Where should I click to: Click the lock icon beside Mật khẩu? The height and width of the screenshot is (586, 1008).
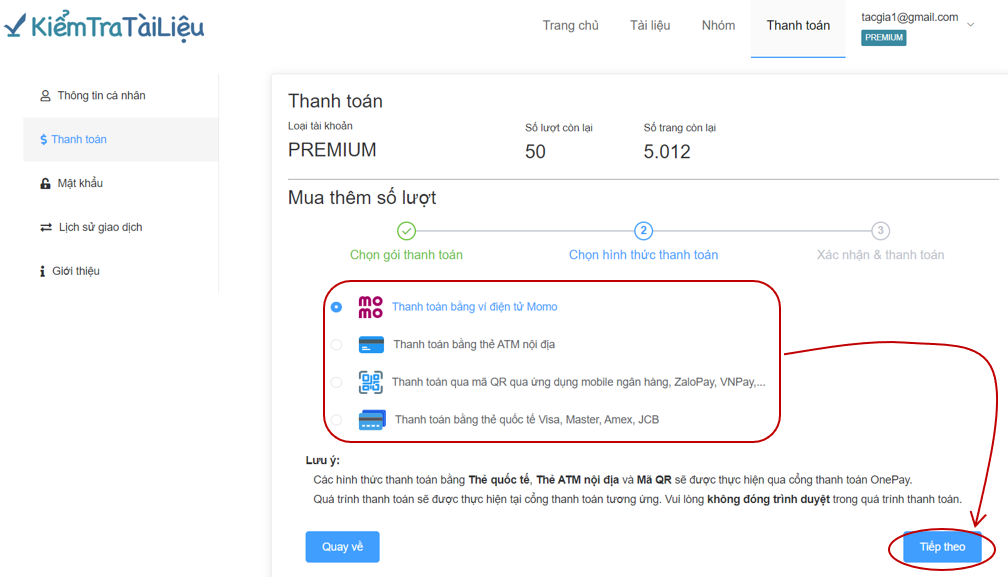[45, 184]
